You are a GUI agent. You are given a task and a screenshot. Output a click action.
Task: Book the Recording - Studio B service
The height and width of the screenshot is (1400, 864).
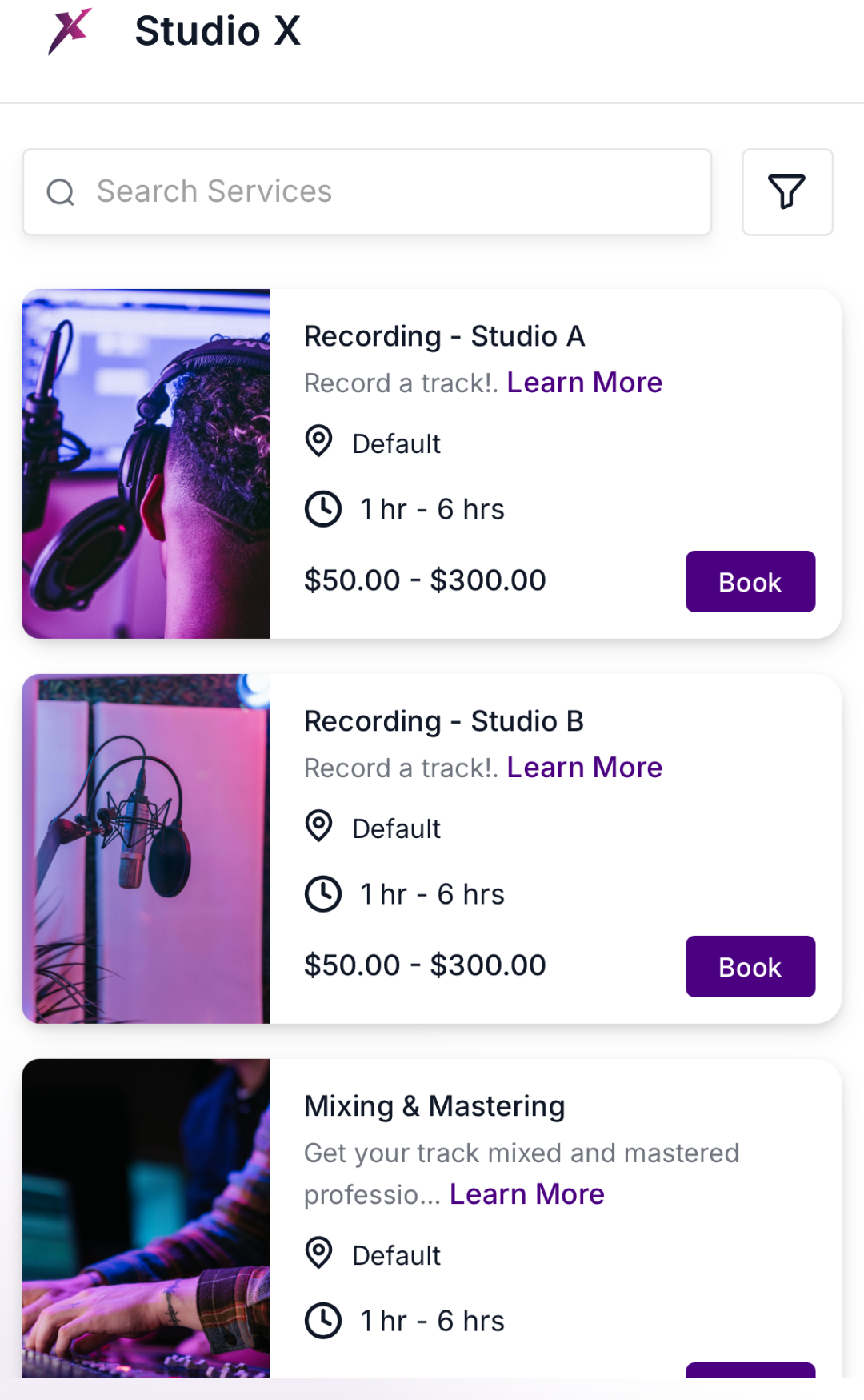pos(750,967)
